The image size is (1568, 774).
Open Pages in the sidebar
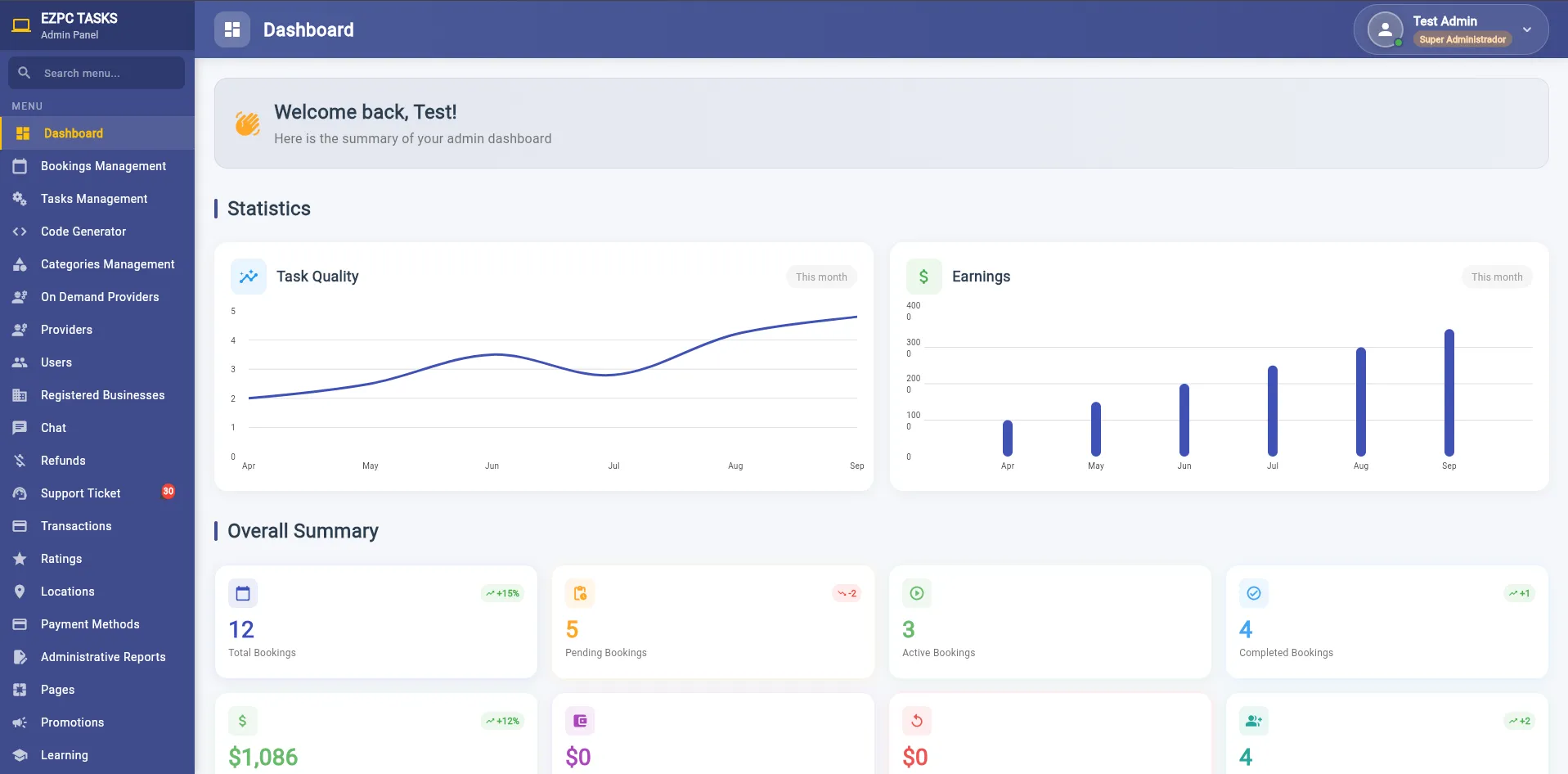pyautogui.click(x=97, y=690)
